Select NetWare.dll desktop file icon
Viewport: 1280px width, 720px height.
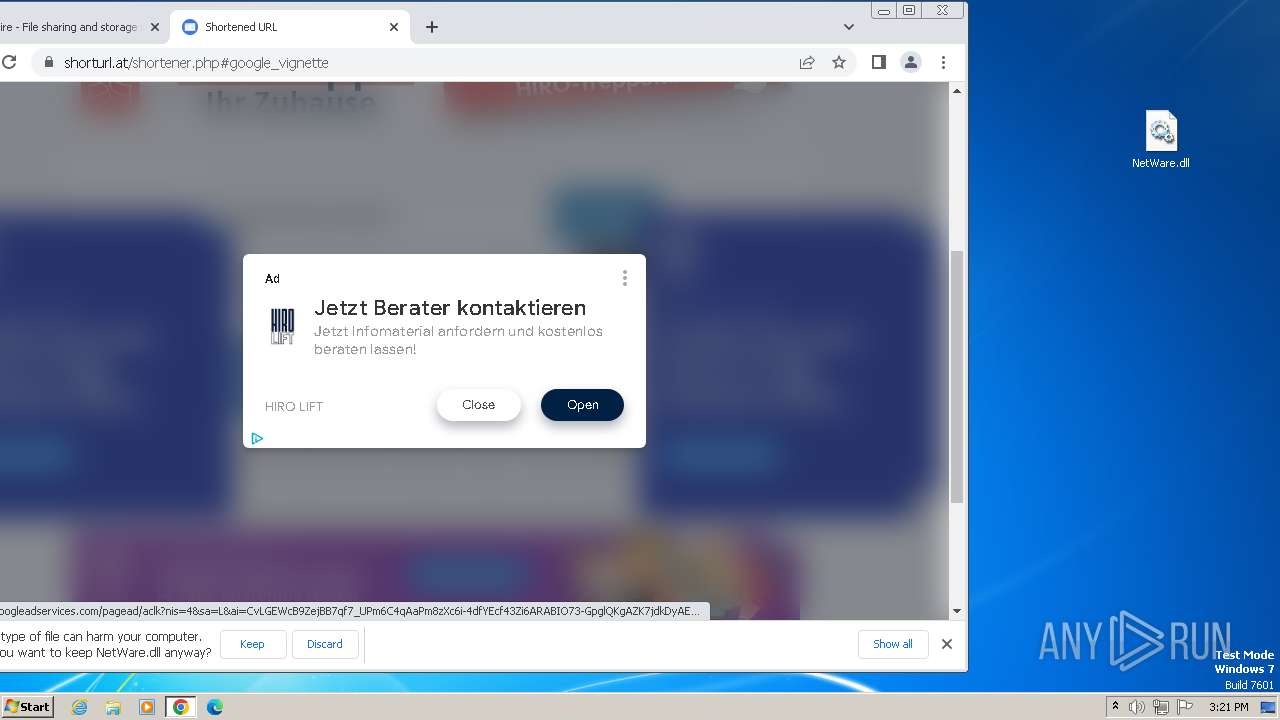coord(1161,140)
